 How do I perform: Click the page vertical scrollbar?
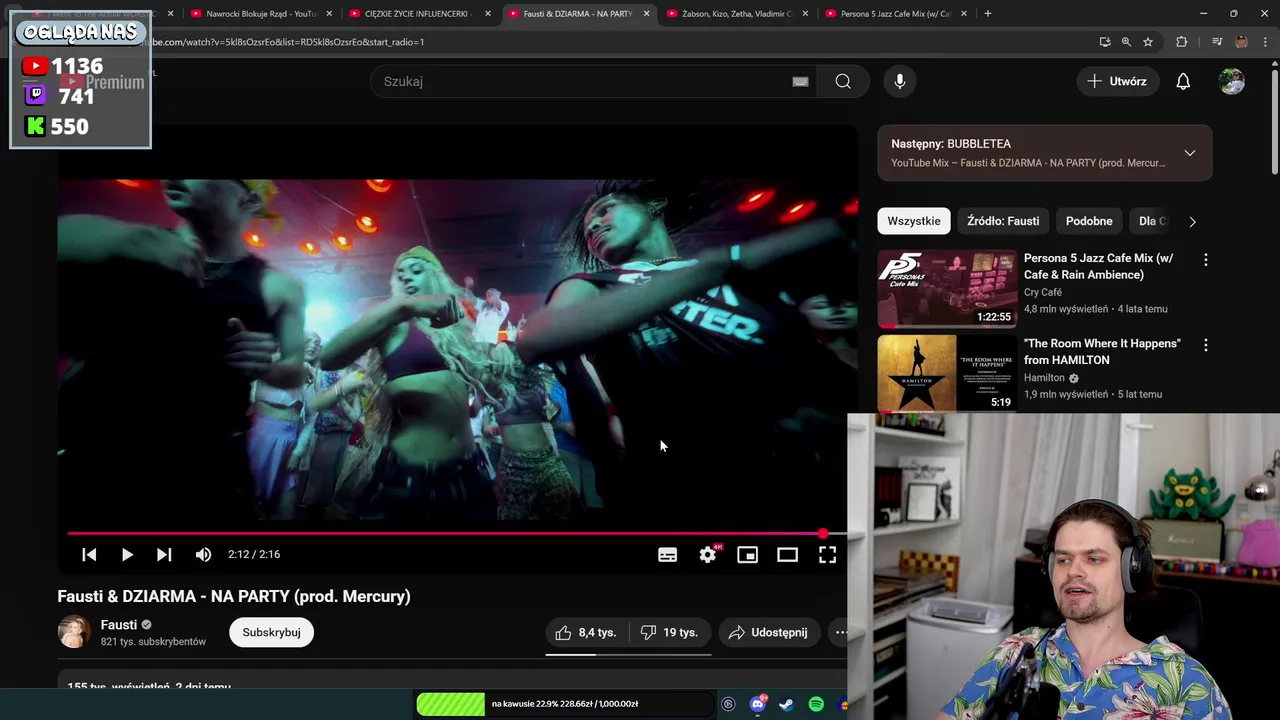click(x=1274, y=120)
